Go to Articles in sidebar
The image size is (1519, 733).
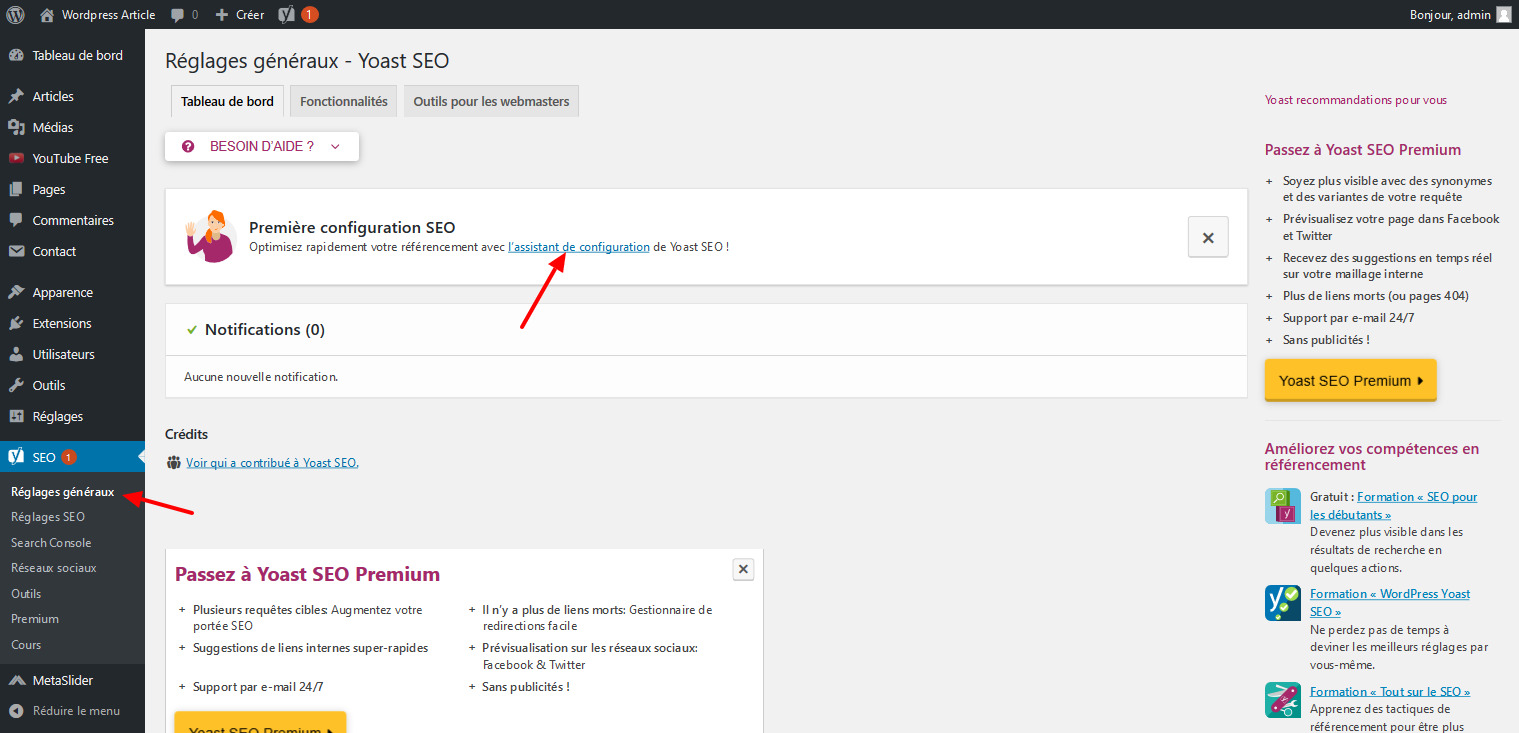[72, 96]
